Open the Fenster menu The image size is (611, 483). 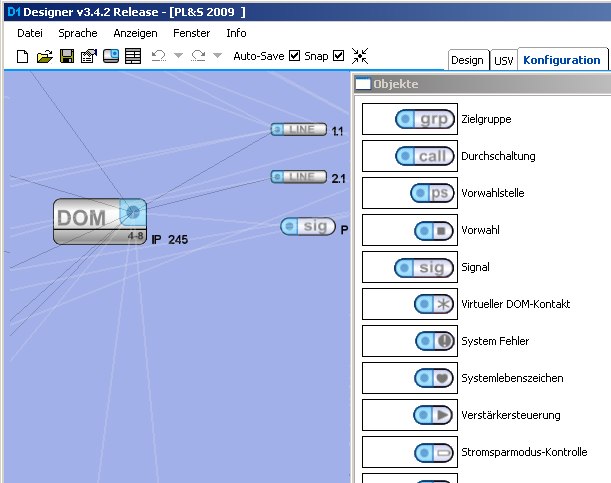click(x=192, y=33)
